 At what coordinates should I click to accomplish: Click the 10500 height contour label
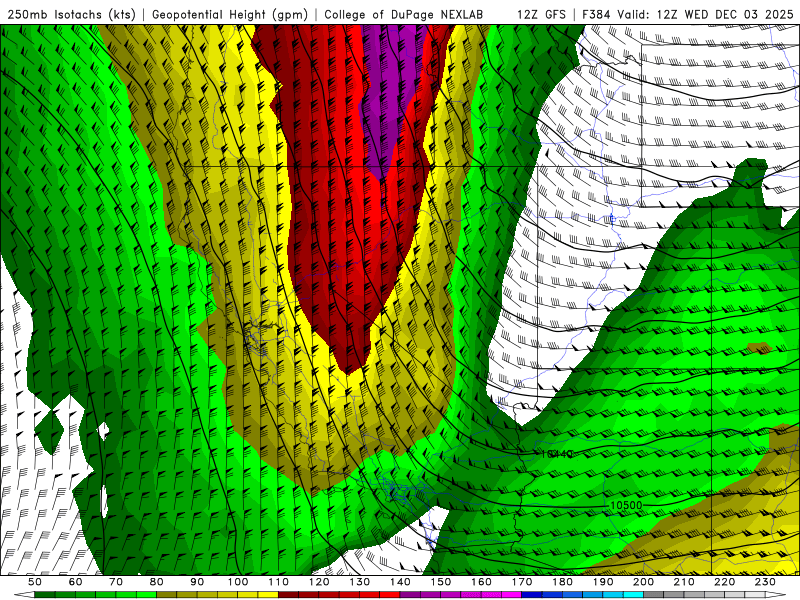(626, 505)
